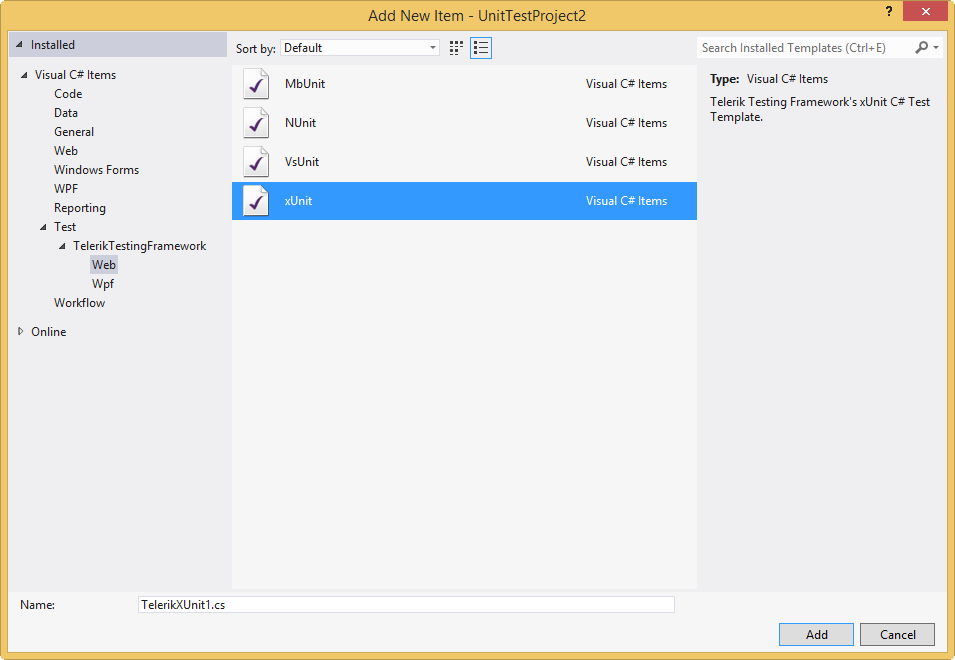Choose the MbUnit template name

(305, 84)
